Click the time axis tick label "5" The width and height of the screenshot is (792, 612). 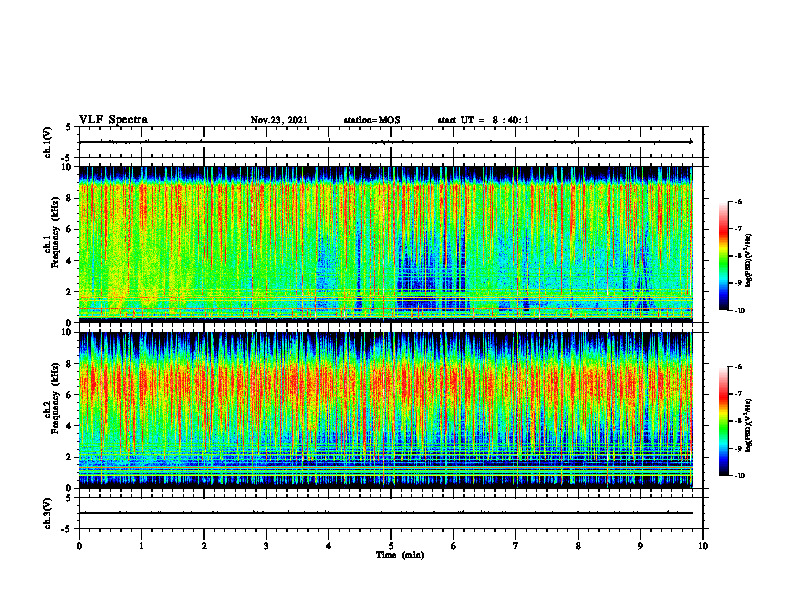[391, 546]
